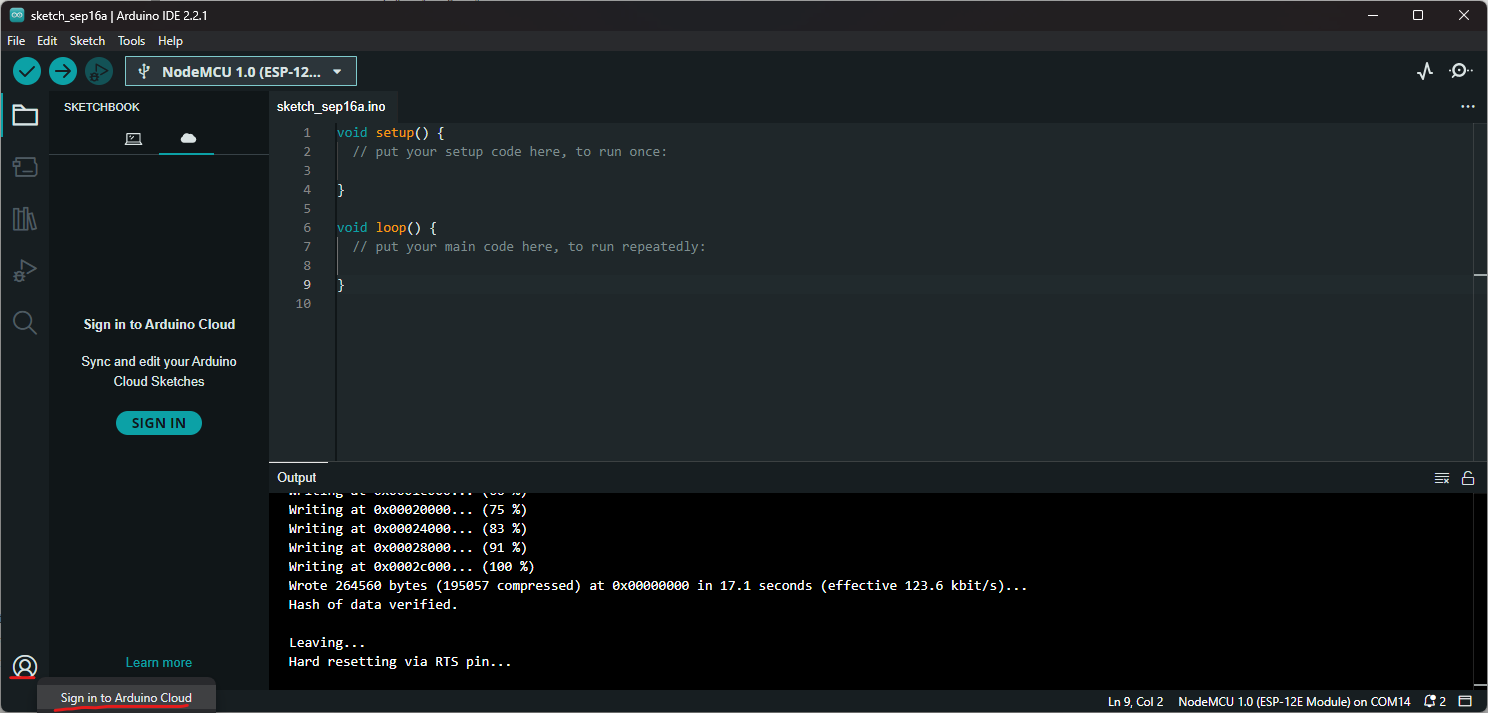Open the NodeMCU 1.0 board selector dropdown
Viewport: 1488px width, 713px height.
click(x=241, y=71)
